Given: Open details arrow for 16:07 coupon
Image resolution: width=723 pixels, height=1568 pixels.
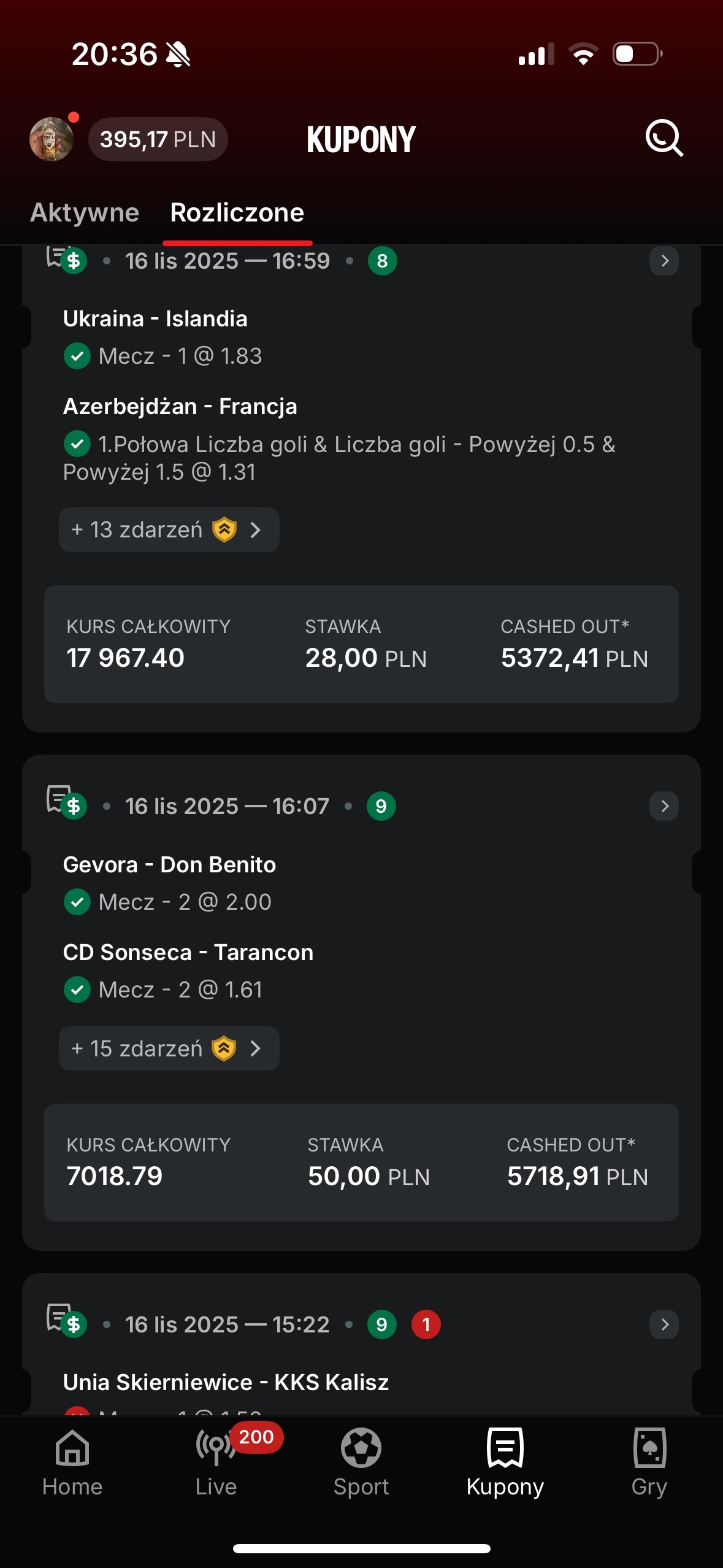Looking at the screenshot, I should click(664, 806).
